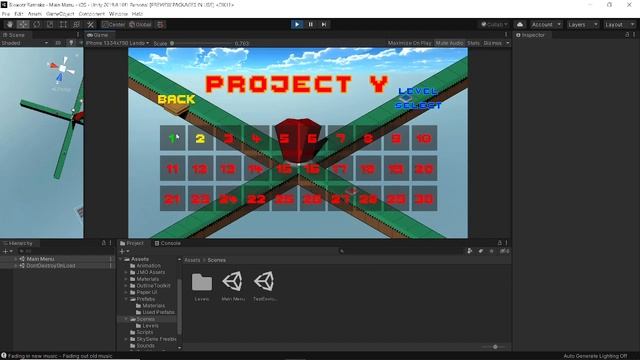Click the Play button
Viewport: 640px width, 360px height.
(297, 24)
